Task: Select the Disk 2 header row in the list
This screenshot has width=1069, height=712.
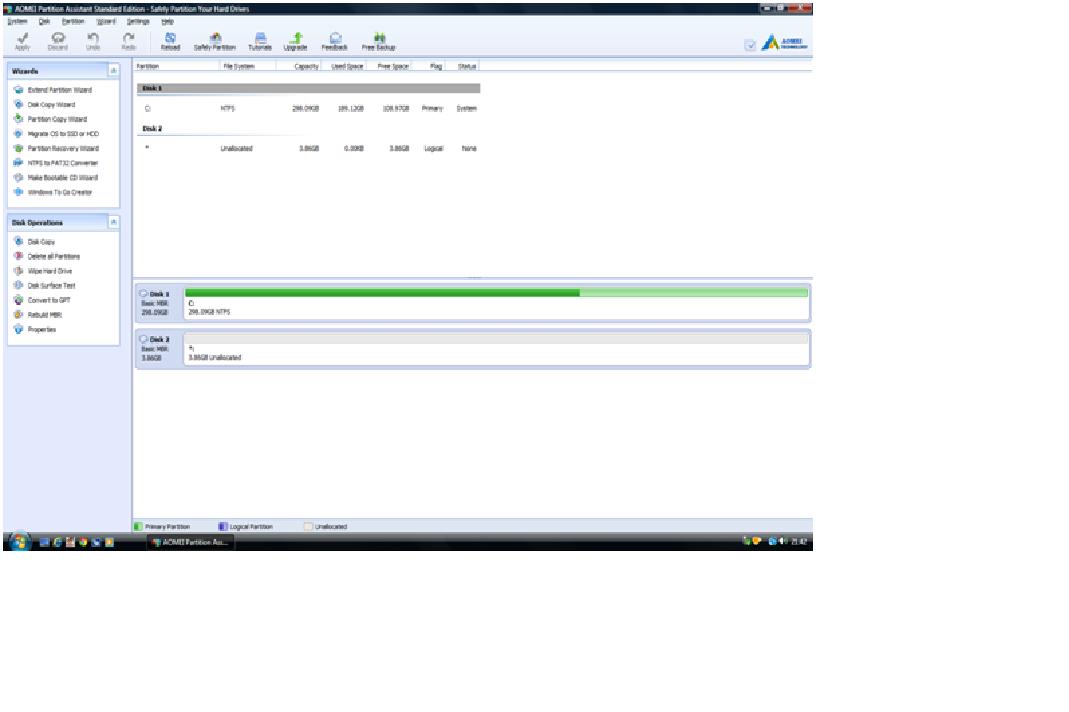Action: coord(308,129)
